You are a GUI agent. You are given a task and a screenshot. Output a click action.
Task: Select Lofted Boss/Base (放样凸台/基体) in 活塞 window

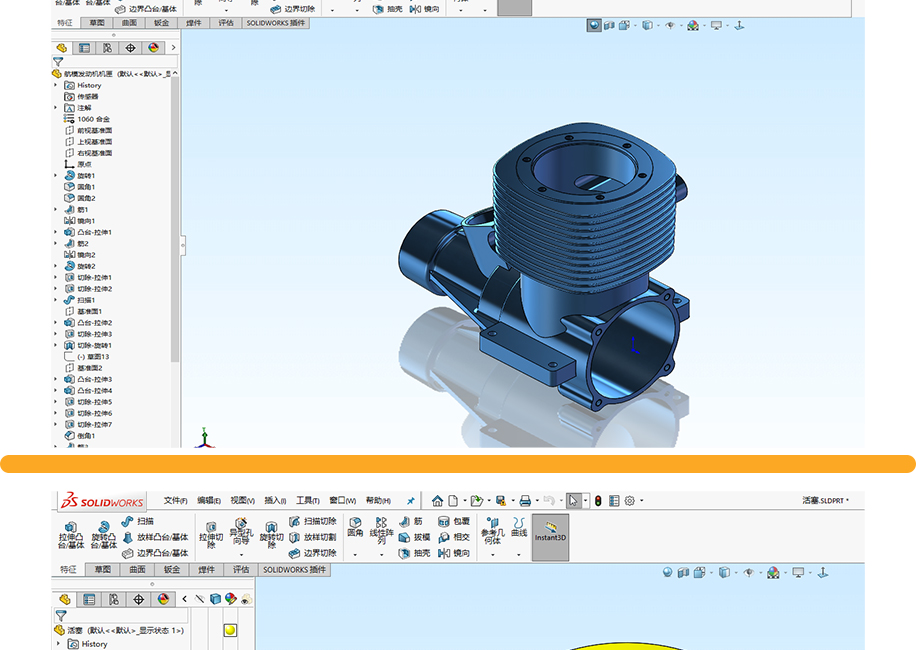[x=155, y=537]
